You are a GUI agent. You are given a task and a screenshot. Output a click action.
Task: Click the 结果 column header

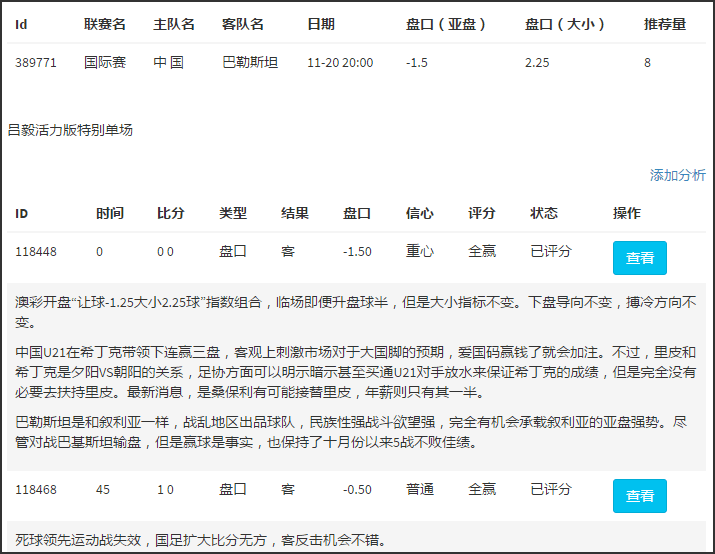[295, 213]
